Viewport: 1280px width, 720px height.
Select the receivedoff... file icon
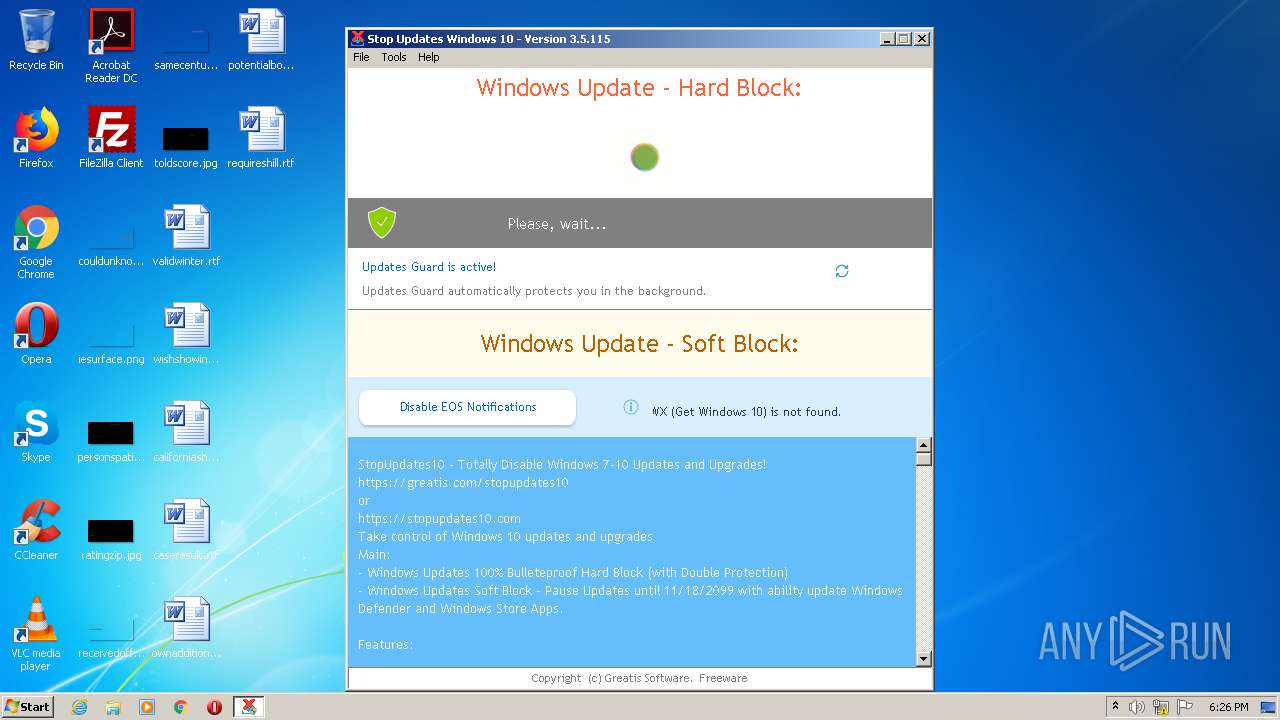pyautogui.click(x=111, y=635)
